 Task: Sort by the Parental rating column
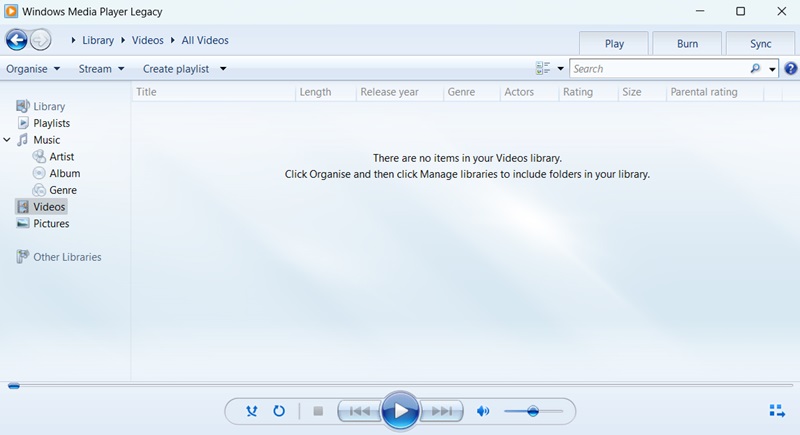[x=715, y=92]
